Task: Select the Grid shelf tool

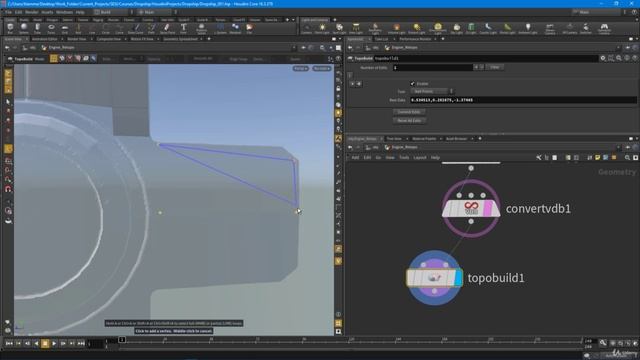Action: [x=64, y=29]
